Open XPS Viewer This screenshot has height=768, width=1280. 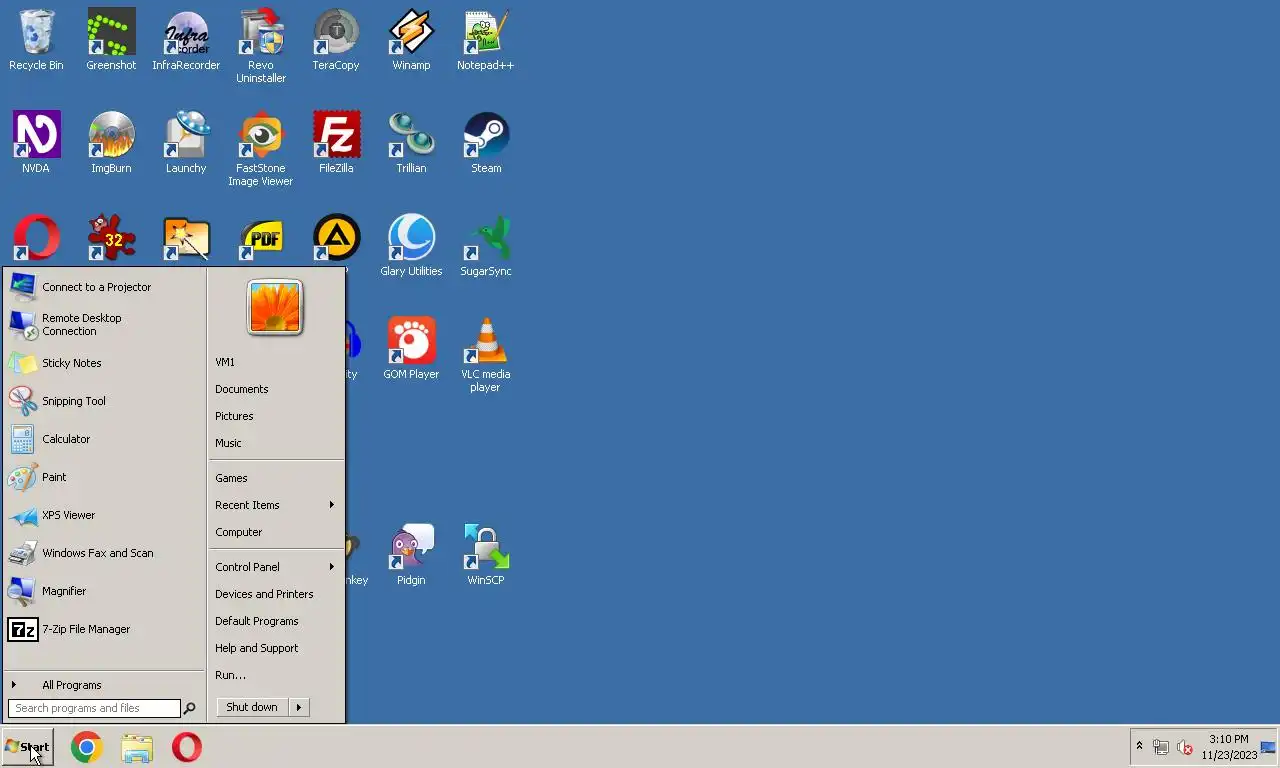pyautogui.click(x=105, y=515)
